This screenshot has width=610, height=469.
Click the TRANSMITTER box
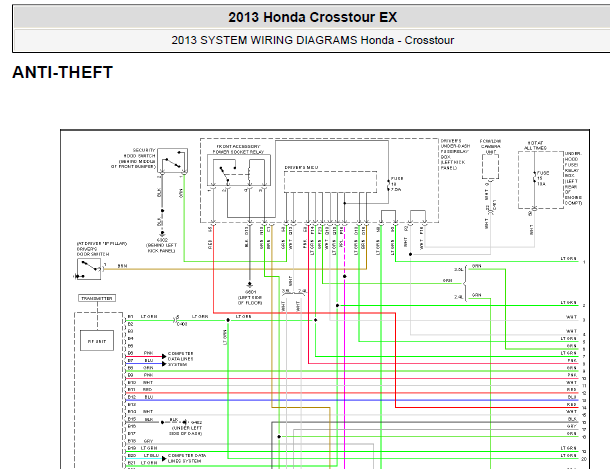pos(97,298)
